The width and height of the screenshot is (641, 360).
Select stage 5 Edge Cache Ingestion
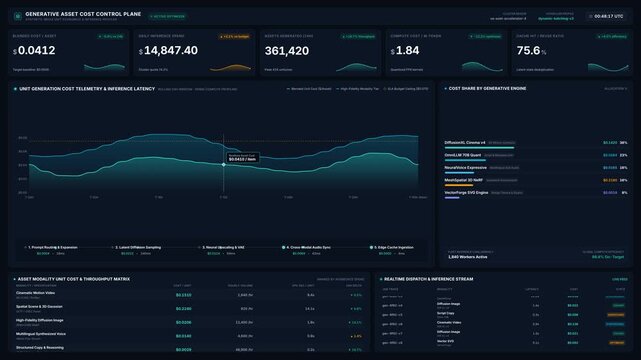392,250
